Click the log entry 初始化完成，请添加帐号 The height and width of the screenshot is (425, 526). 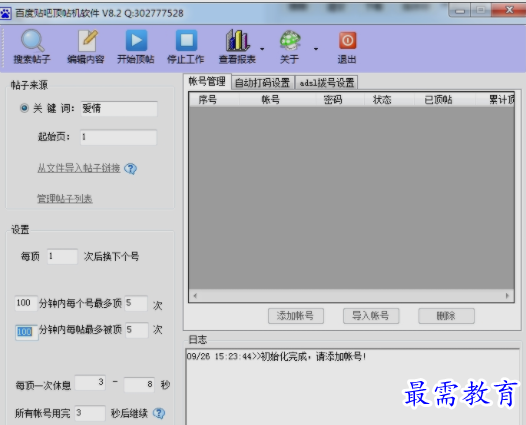tap(276, 356)
